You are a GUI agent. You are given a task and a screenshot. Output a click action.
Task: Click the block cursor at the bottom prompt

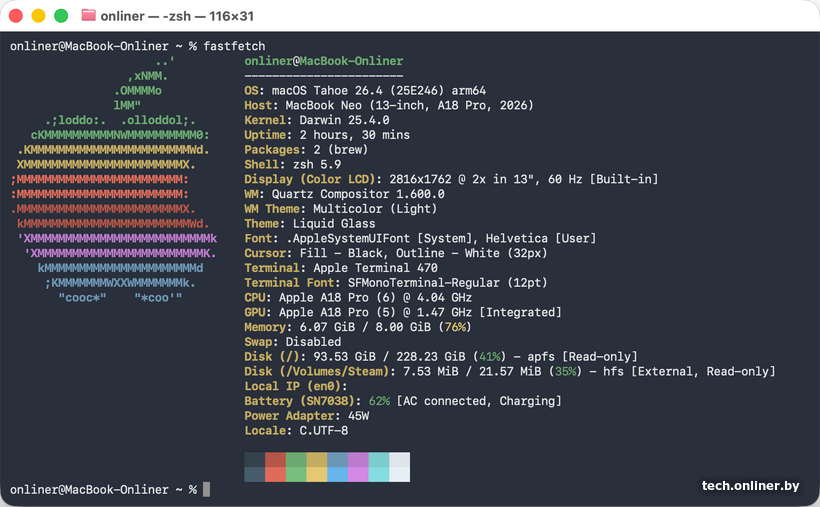click(207, 490)
